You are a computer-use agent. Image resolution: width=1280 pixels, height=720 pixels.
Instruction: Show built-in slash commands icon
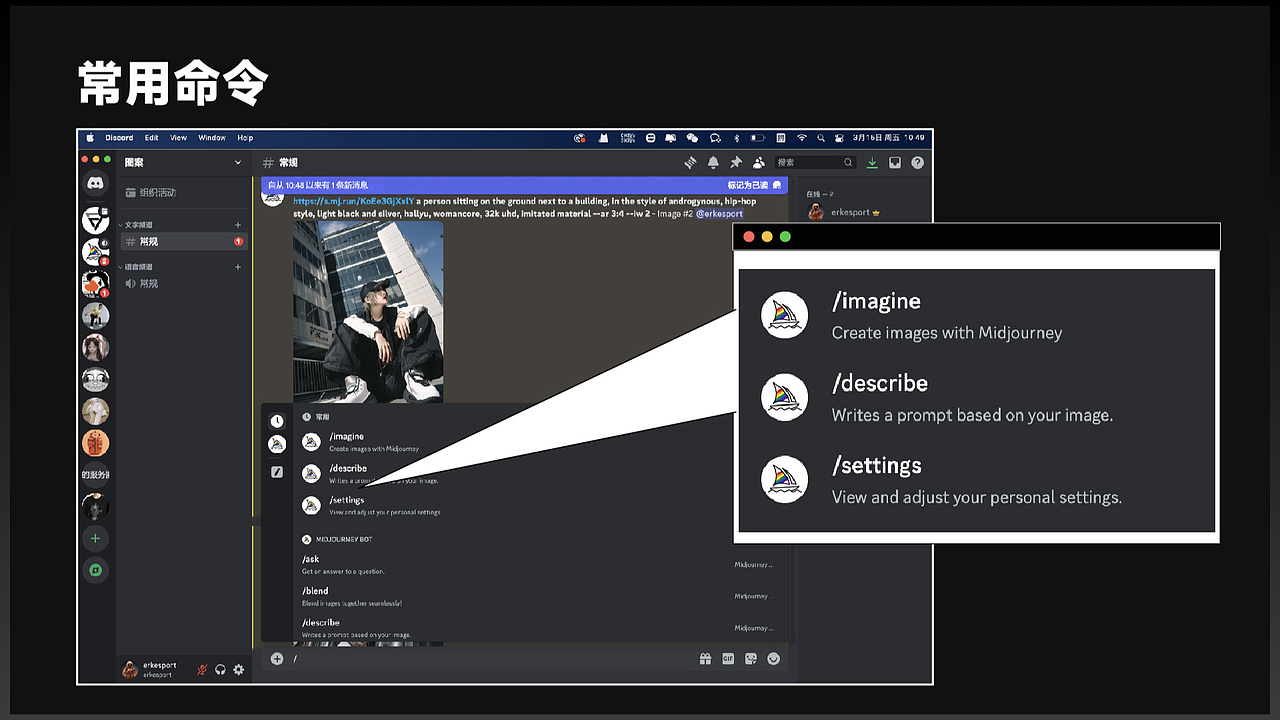coord(277,472)
